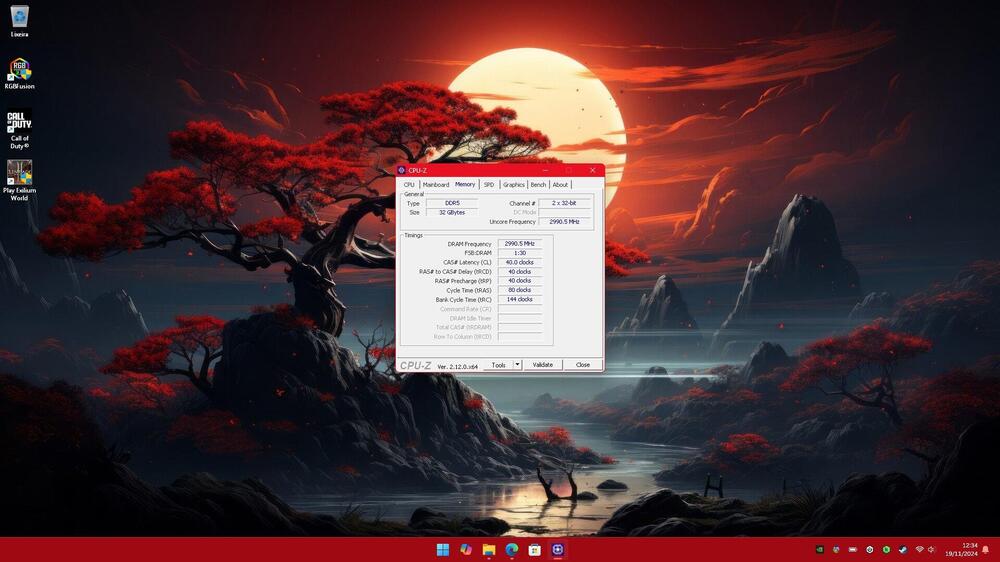Open the NVIDIA tray icon
Viewport: 1000px width, 562px height.
pos(820,550)
